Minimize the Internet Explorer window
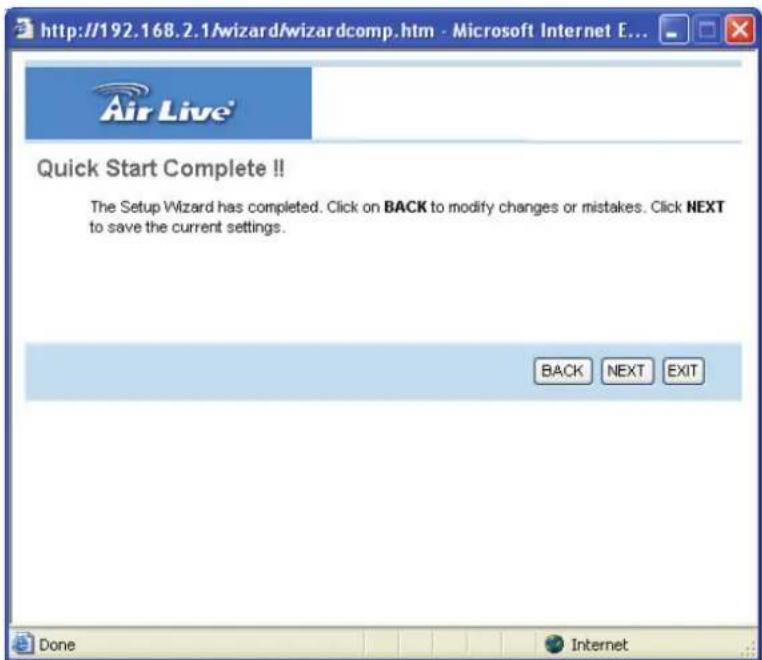Viewport: 762px width, 660px height. pyautogui.click(x=674, y=30)
